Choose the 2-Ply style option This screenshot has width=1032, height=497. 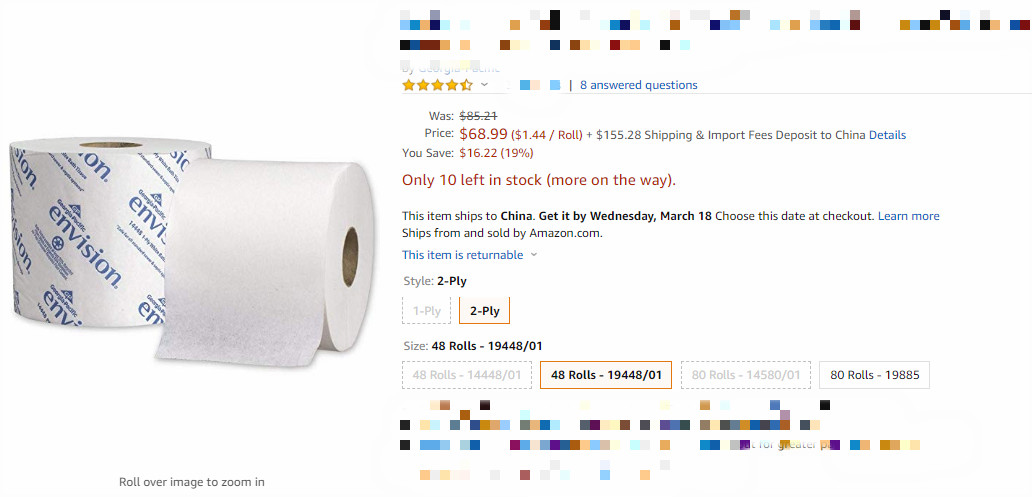point(484,311)
